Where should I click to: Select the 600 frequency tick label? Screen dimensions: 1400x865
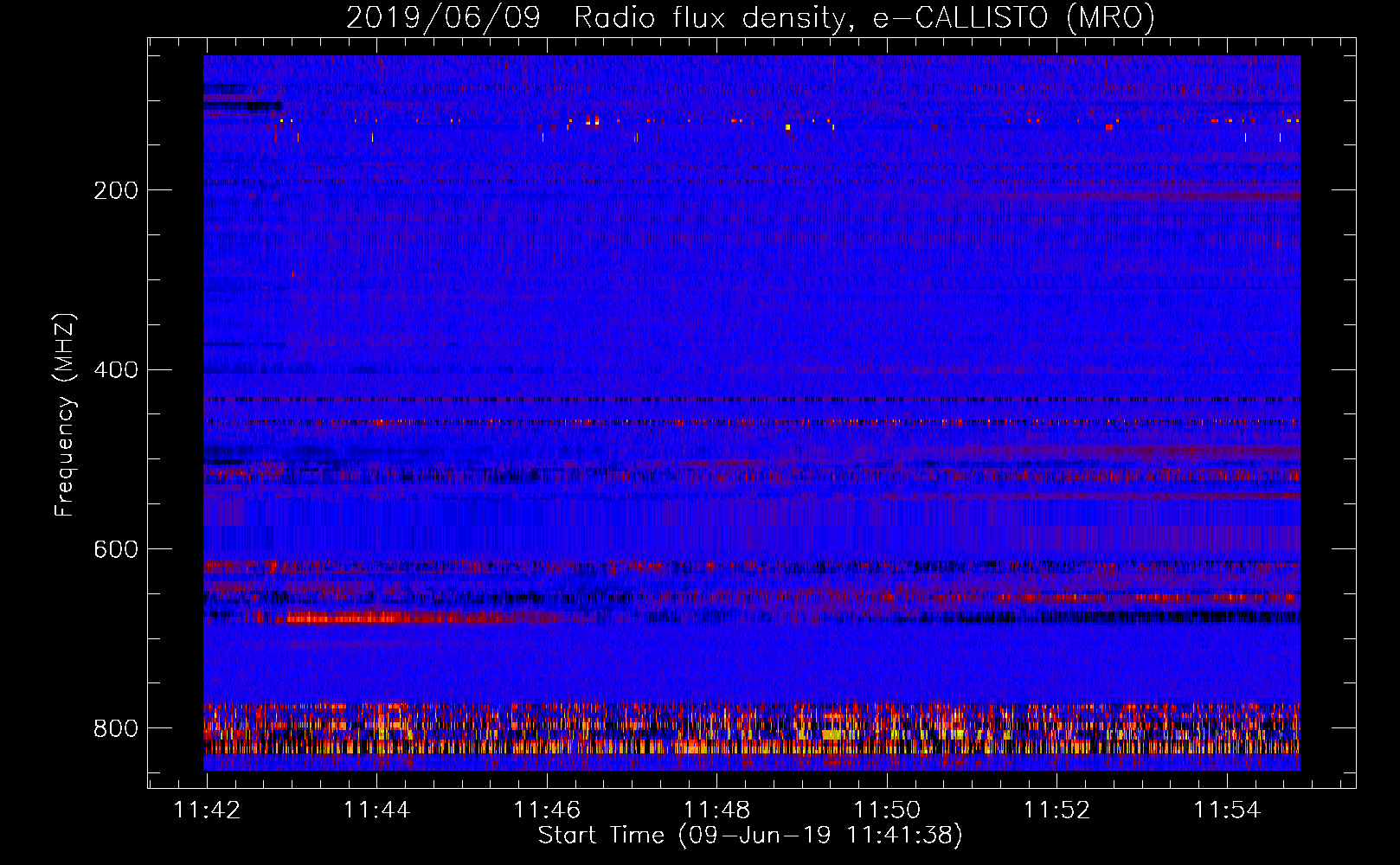click(116, 550)
